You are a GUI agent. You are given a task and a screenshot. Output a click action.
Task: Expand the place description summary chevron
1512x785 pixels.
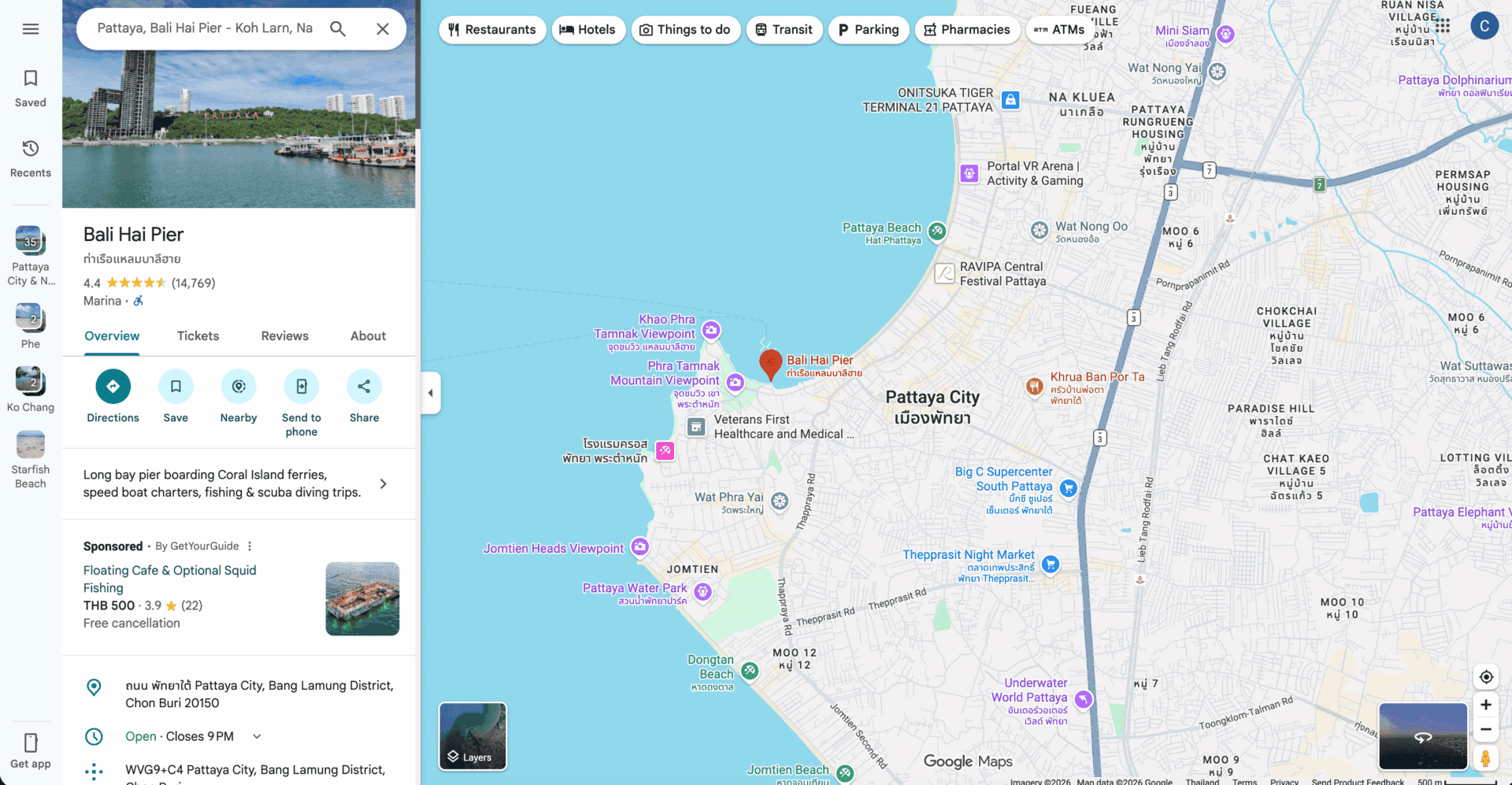[384, 483]
